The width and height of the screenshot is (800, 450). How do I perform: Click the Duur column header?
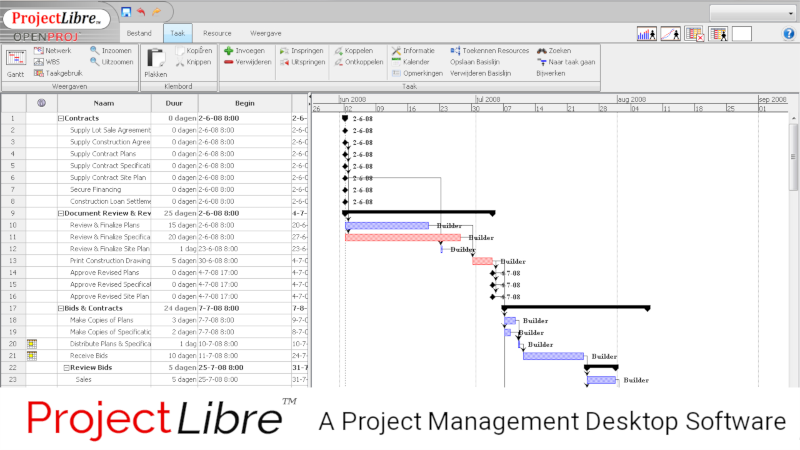174,103
